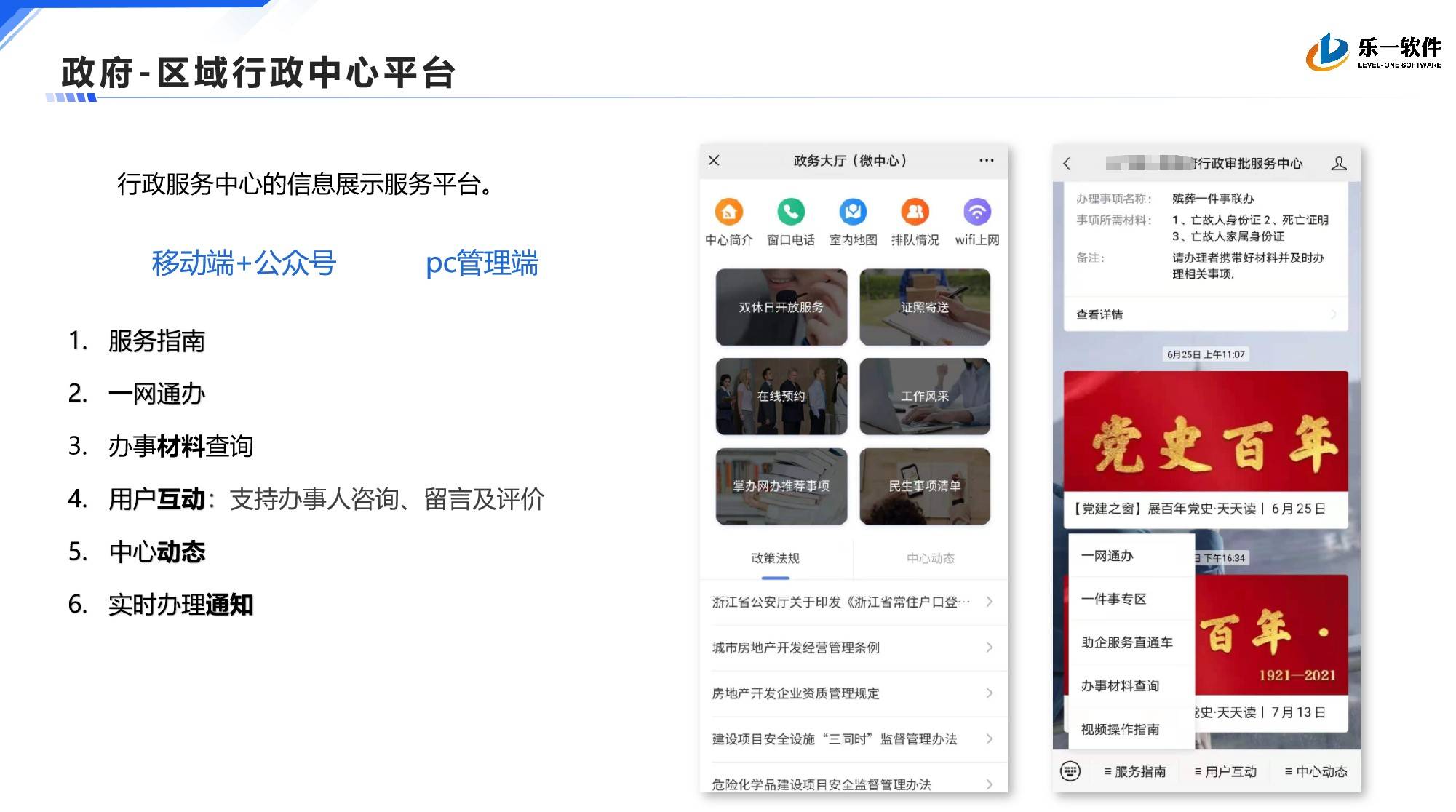Tap the 用户互动 bottom menu button
1456x812 pixels.
coord(1226,771)
